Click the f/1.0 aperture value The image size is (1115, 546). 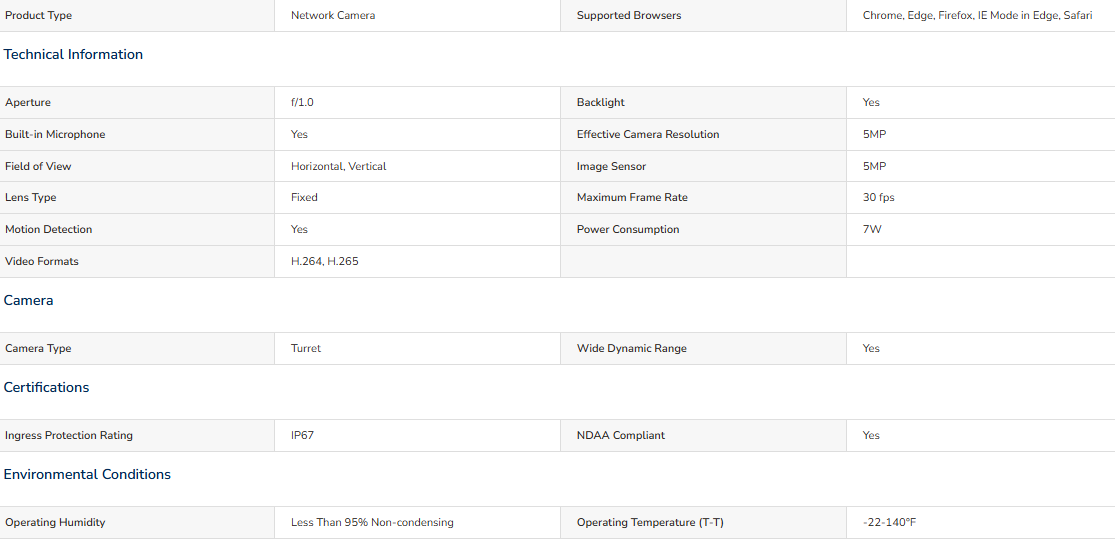(x=302, y=102)
